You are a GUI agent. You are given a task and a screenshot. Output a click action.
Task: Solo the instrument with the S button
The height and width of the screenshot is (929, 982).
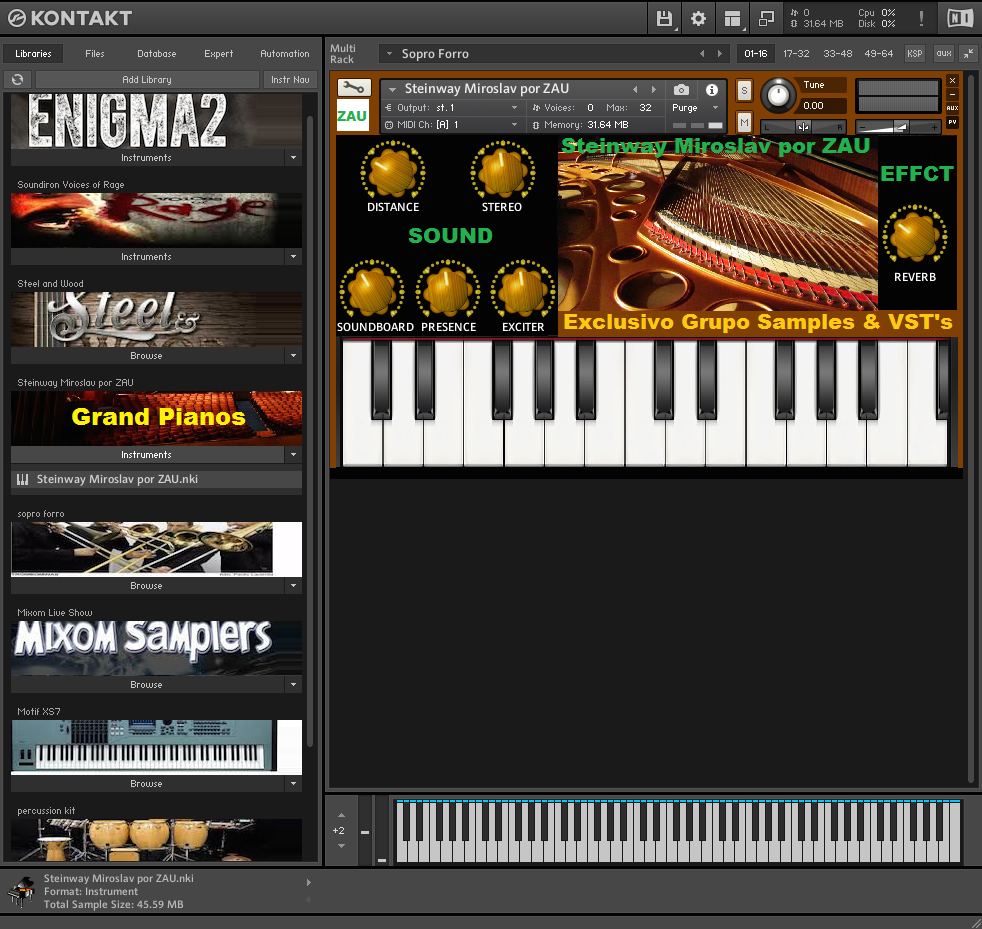pyautogui.click(x=744, y=91)
